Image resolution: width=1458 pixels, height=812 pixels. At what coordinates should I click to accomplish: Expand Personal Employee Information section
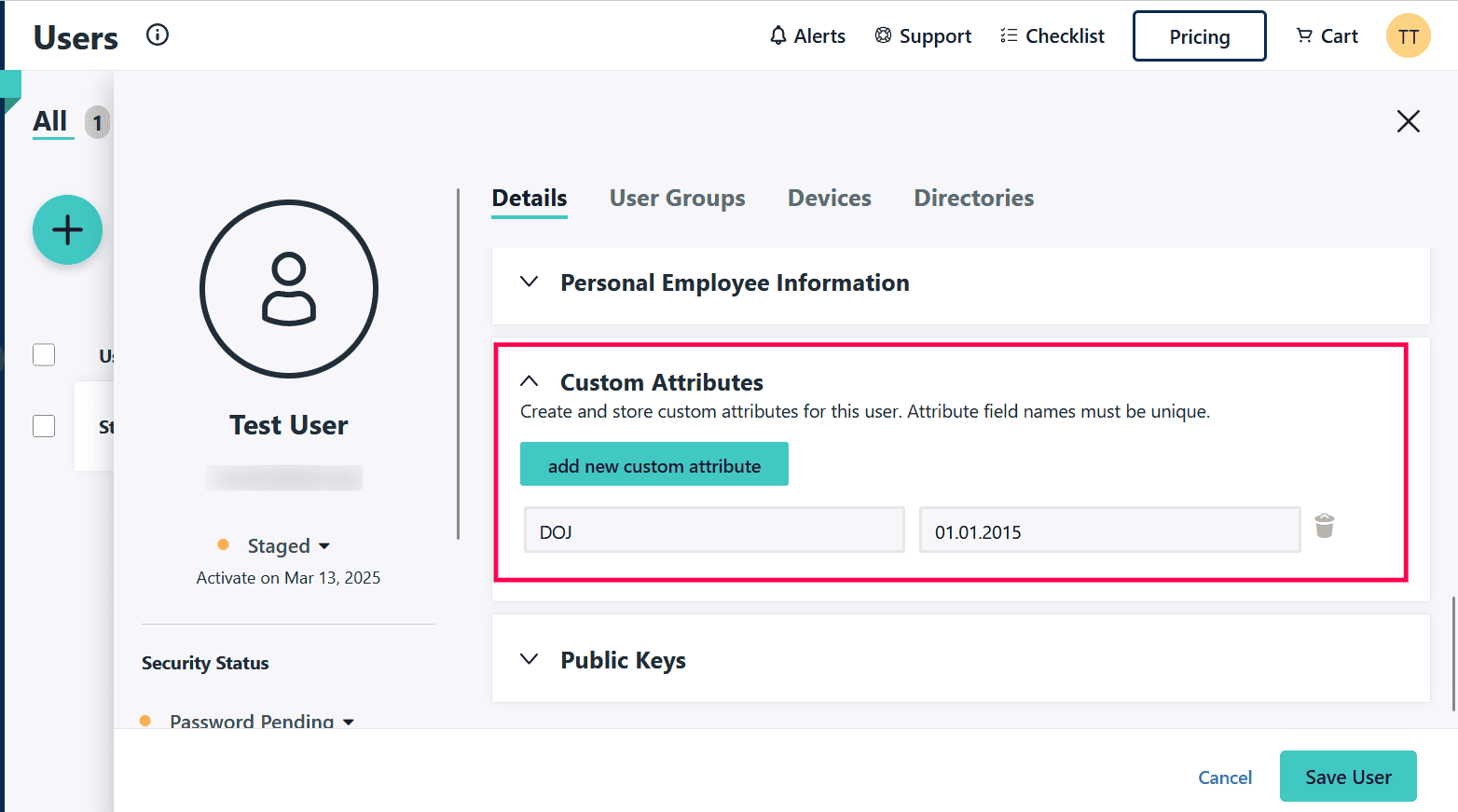coord(530,282)
